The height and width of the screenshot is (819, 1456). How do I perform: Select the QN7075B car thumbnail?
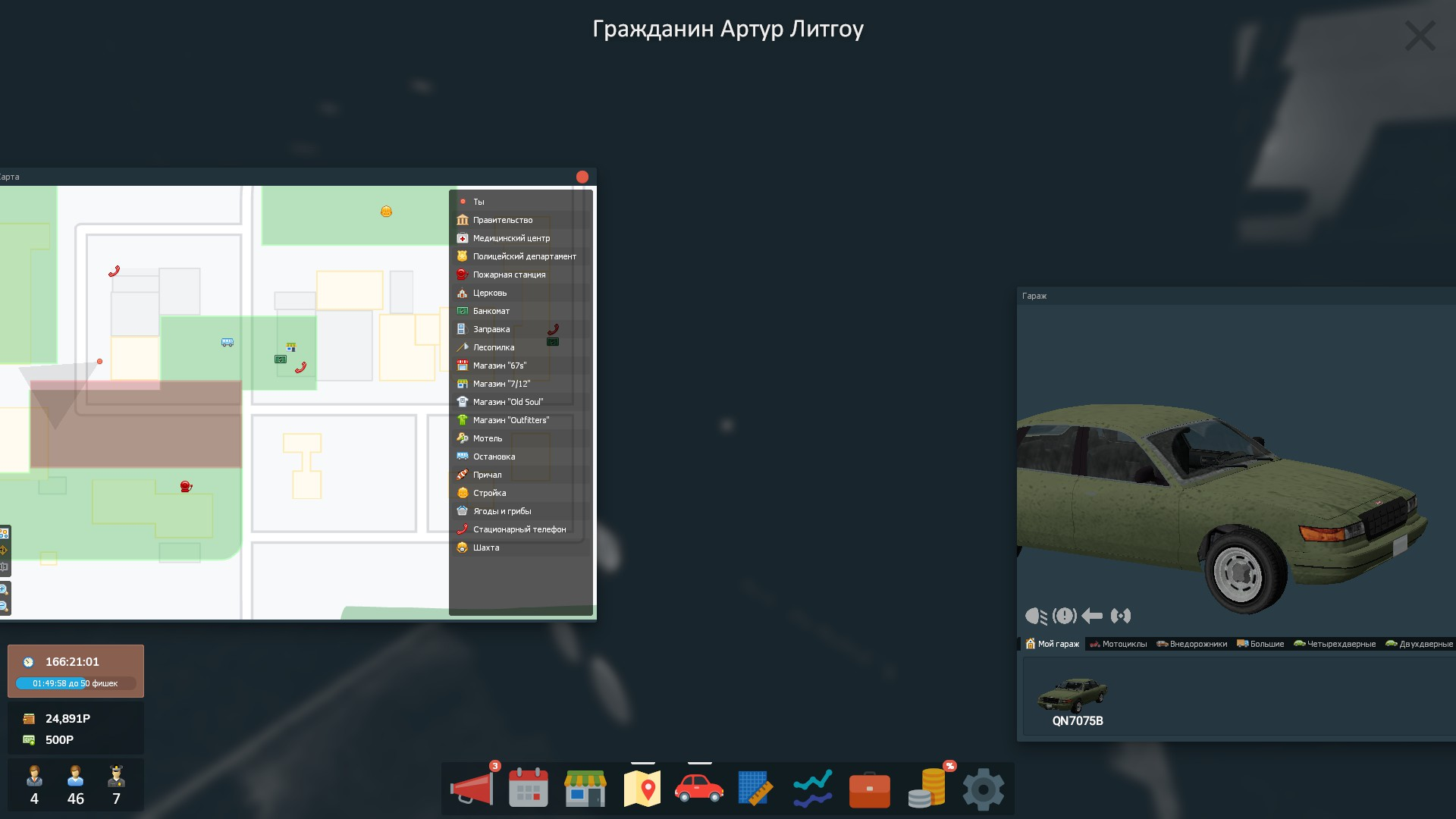[1072, 701]
